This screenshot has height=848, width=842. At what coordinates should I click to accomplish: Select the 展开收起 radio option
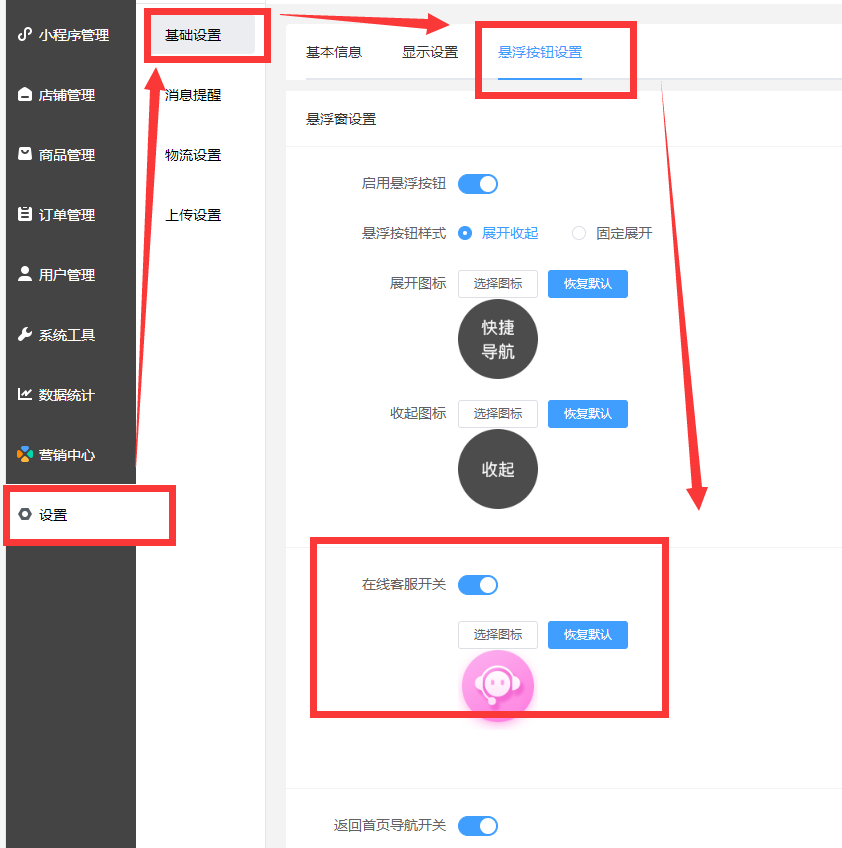(498, 233)
